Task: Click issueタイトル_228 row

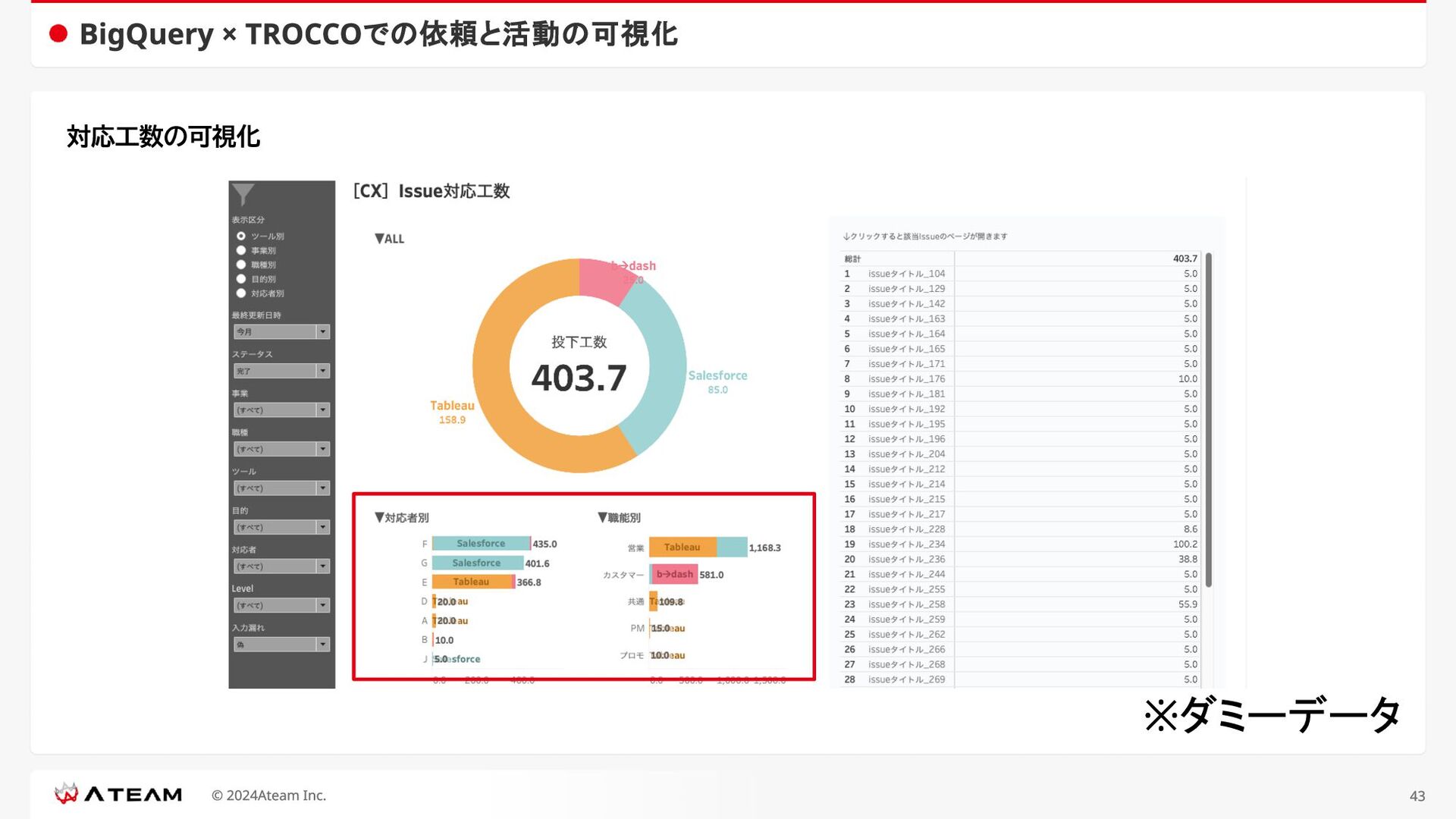Action: 1021,529
